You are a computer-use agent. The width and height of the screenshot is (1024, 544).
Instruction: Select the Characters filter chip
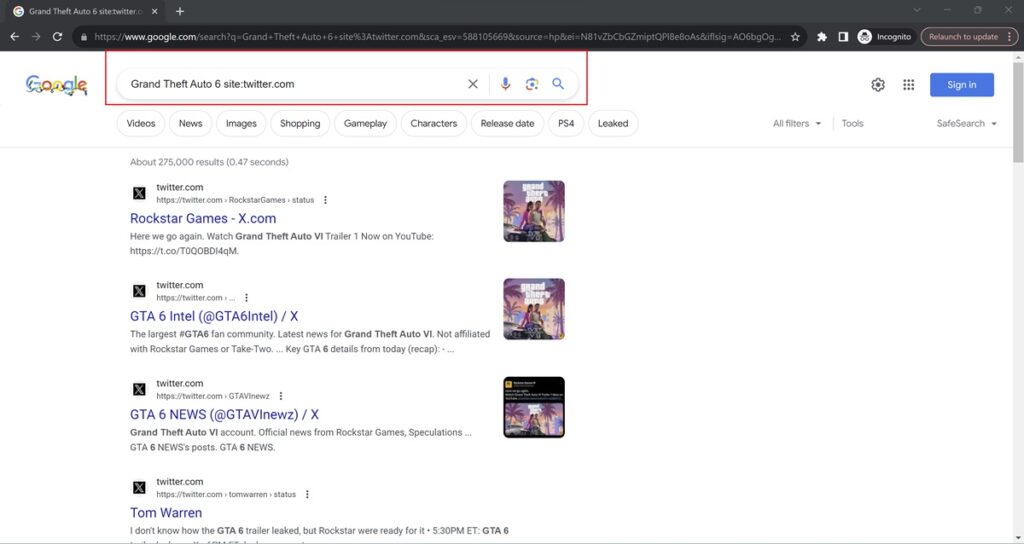click(434, 123)
